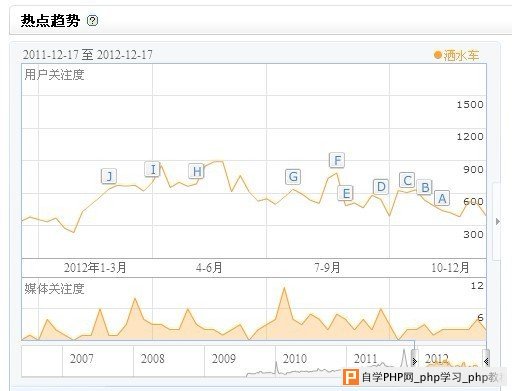The width and height of the screenshot is (512, 391).
Task: Select news marker I on the chart
Action: point(153,169)
